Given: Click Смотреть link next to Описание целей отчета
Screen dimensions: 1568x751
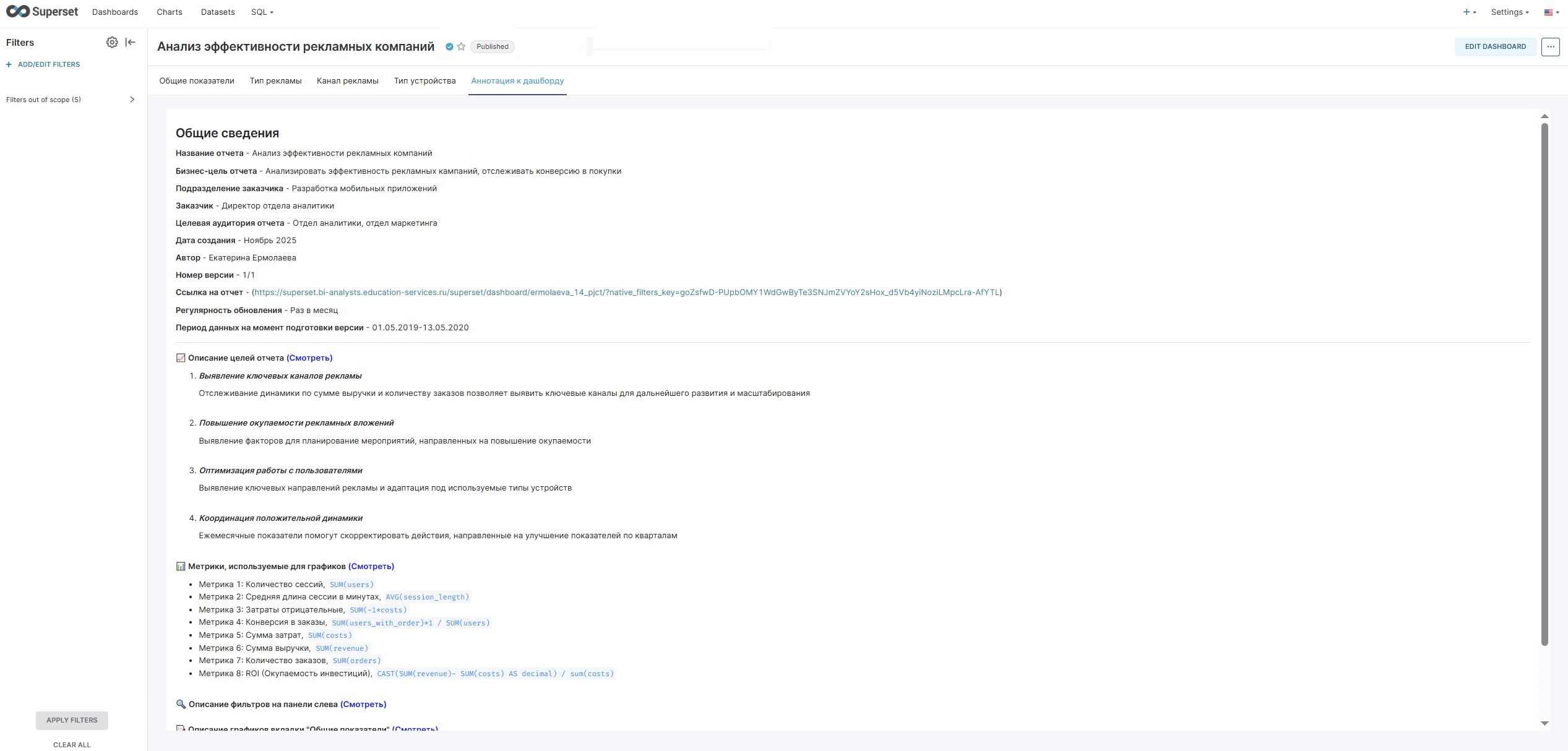Looking at the screenshot, I should click(x=309, y=358).
